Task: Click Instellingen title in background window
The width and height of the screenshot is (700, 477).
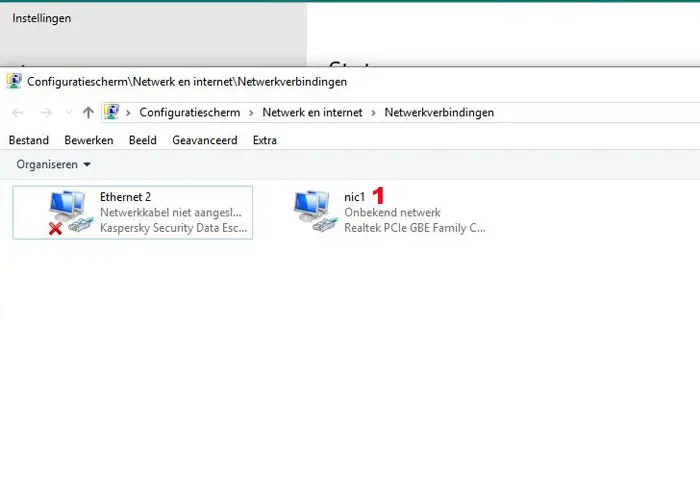Action: (x=42, y=18)
